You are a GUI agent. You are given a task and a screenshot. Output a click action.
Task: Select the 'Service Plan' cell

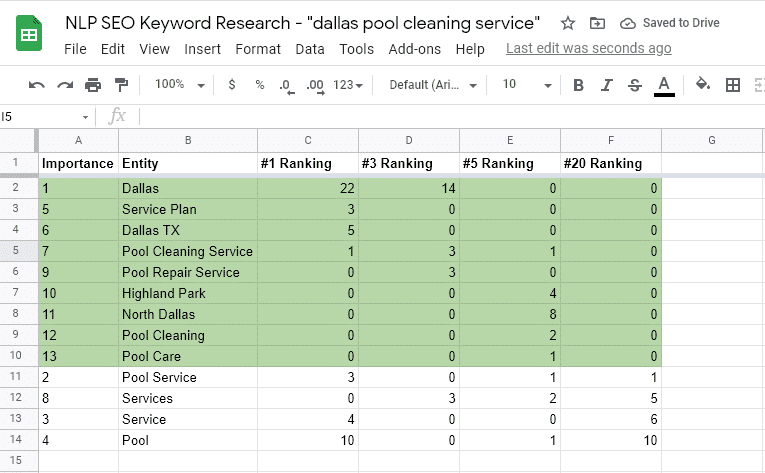point(188,209)
